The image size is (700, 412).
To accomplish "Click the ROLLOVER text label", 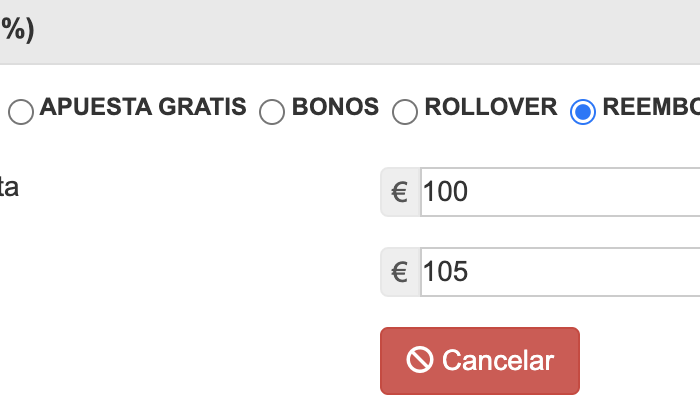I will click(x=491, y=107).
